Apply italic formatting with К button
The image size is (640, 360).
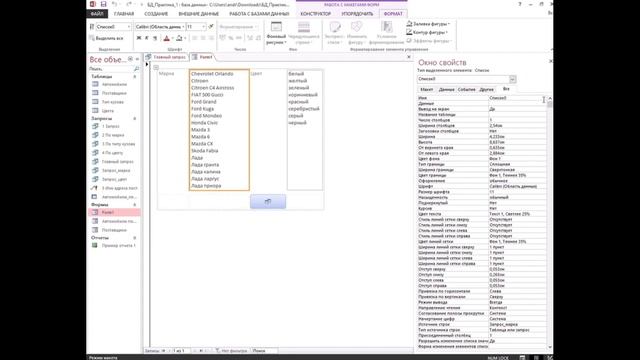(x=147, y=38)
